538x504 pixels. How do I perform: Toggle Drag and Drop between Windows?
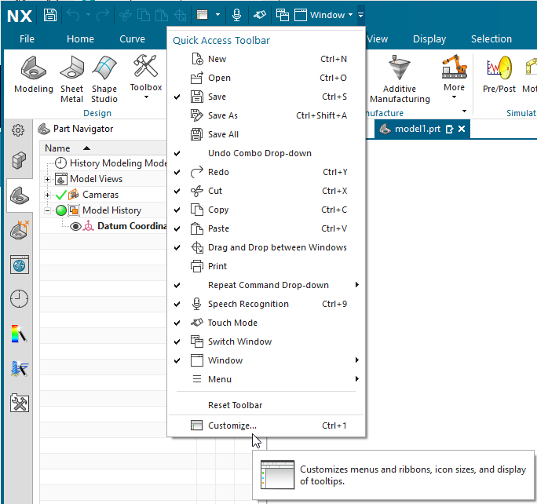(266, 247)
